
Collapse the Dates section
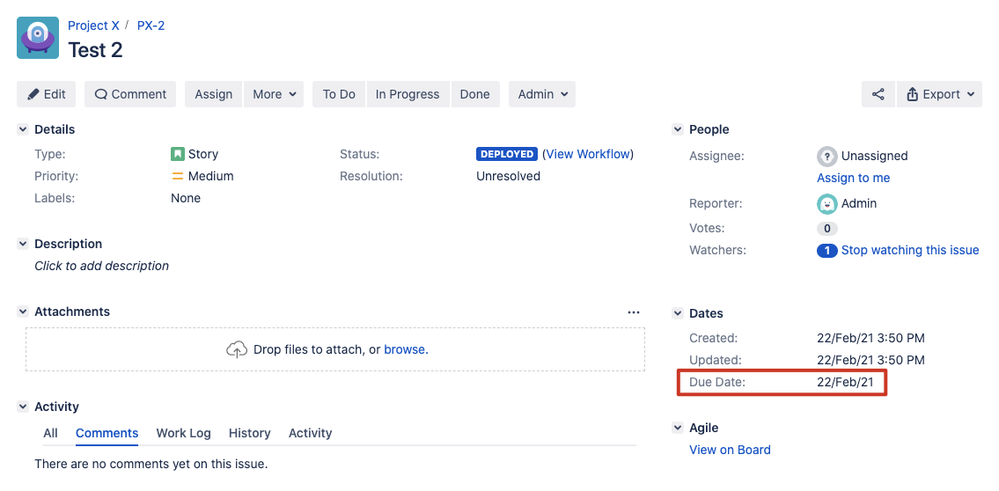click(x=678, y=313)
